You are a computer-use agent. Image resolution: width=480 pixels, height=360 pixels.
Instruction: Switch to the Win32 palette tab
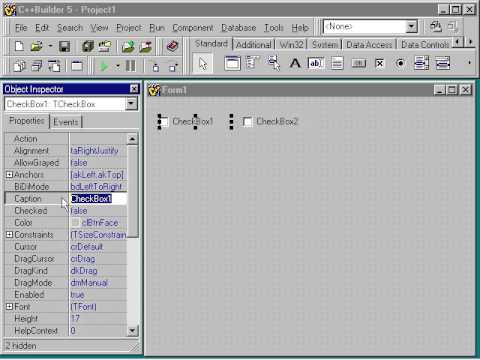click(x=291, y=44)
